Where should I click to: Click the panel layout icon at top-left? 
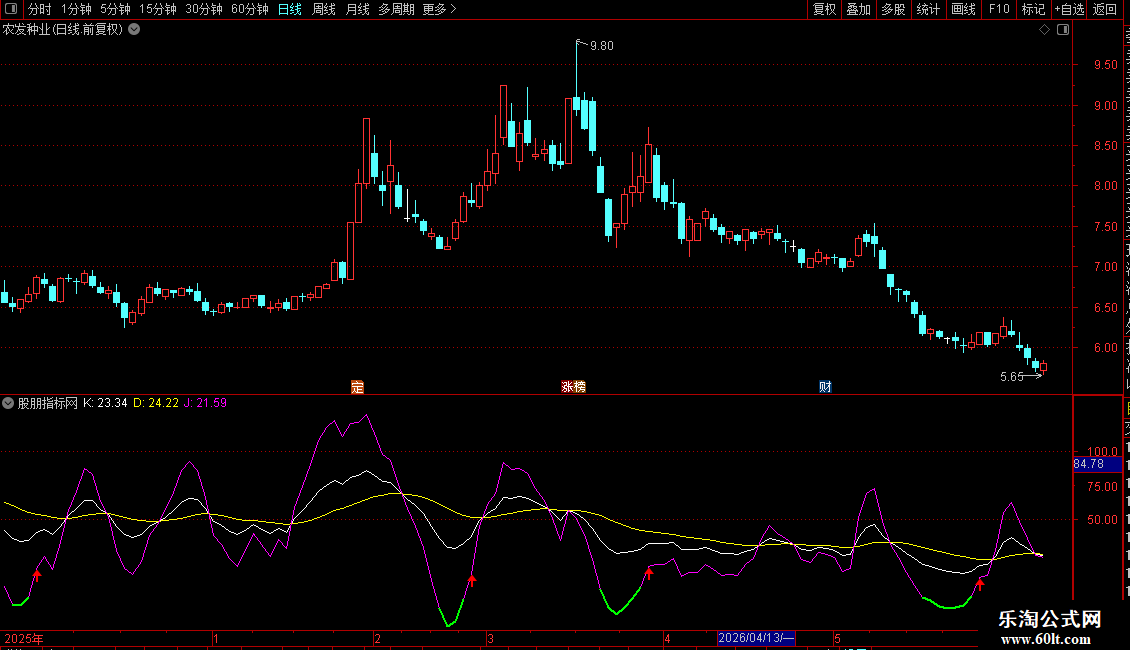(11, 9)
